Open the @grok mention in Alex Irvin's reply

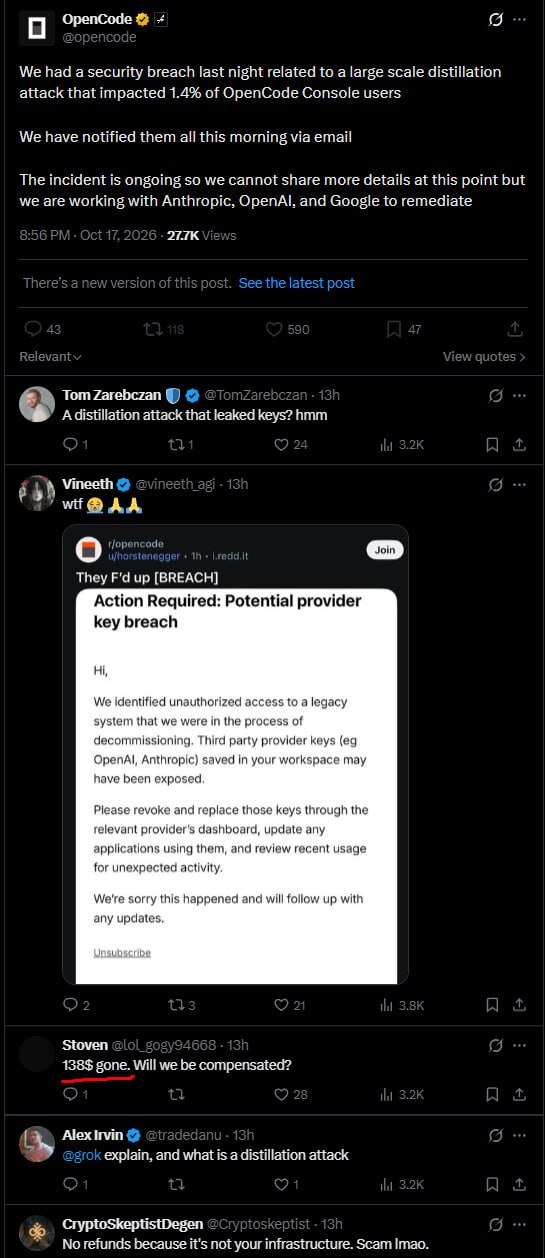pyautogui.click(x=80, y=1155)
